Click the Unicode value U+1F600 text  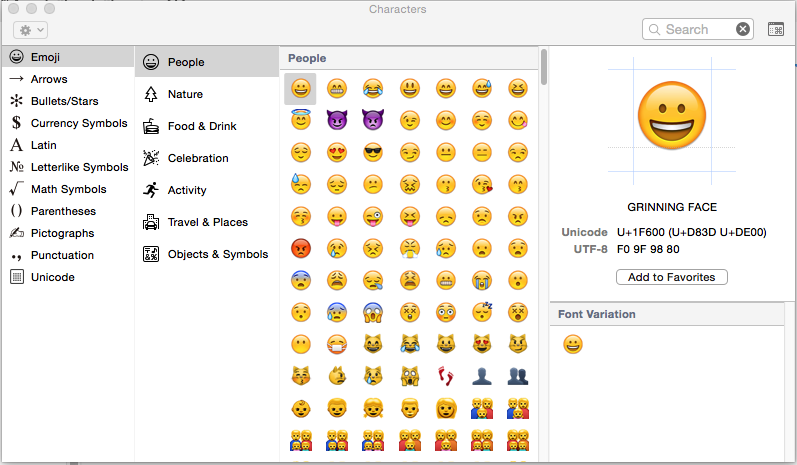click(691, 232)
